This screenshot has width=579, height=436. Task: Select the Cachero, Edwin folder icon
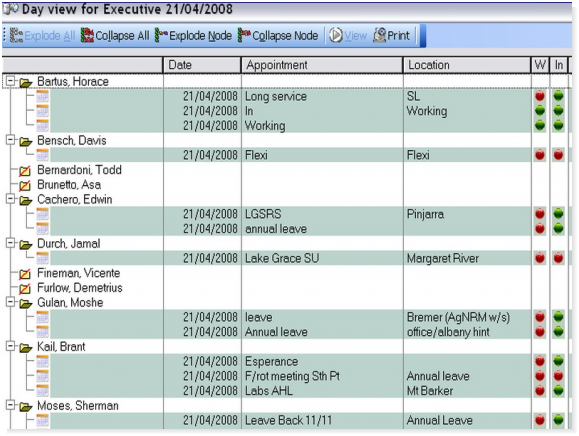coord(26,200)
